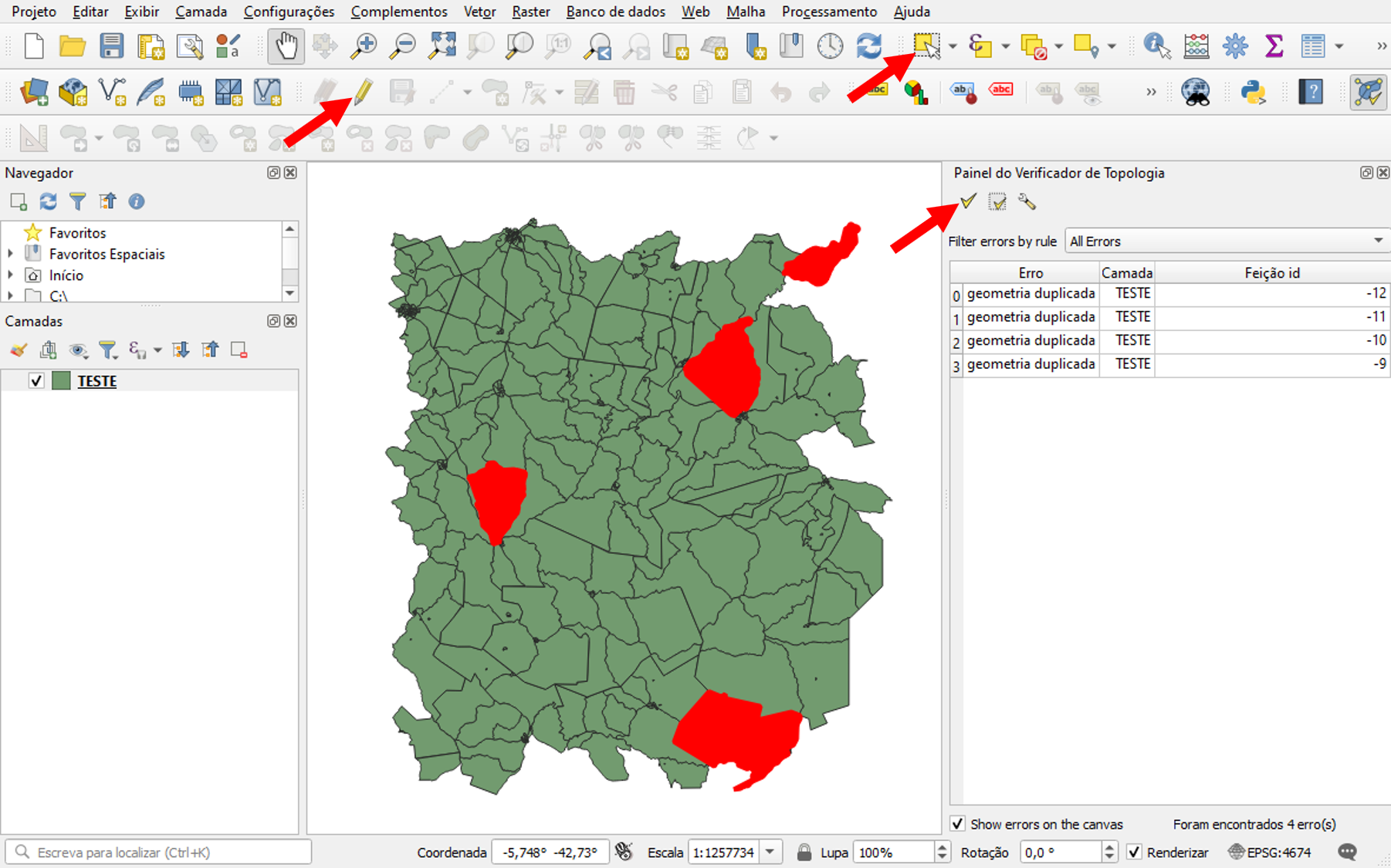Click Refresh icon in Navegador panel
1391x868 pixels.
click(48, 202)
